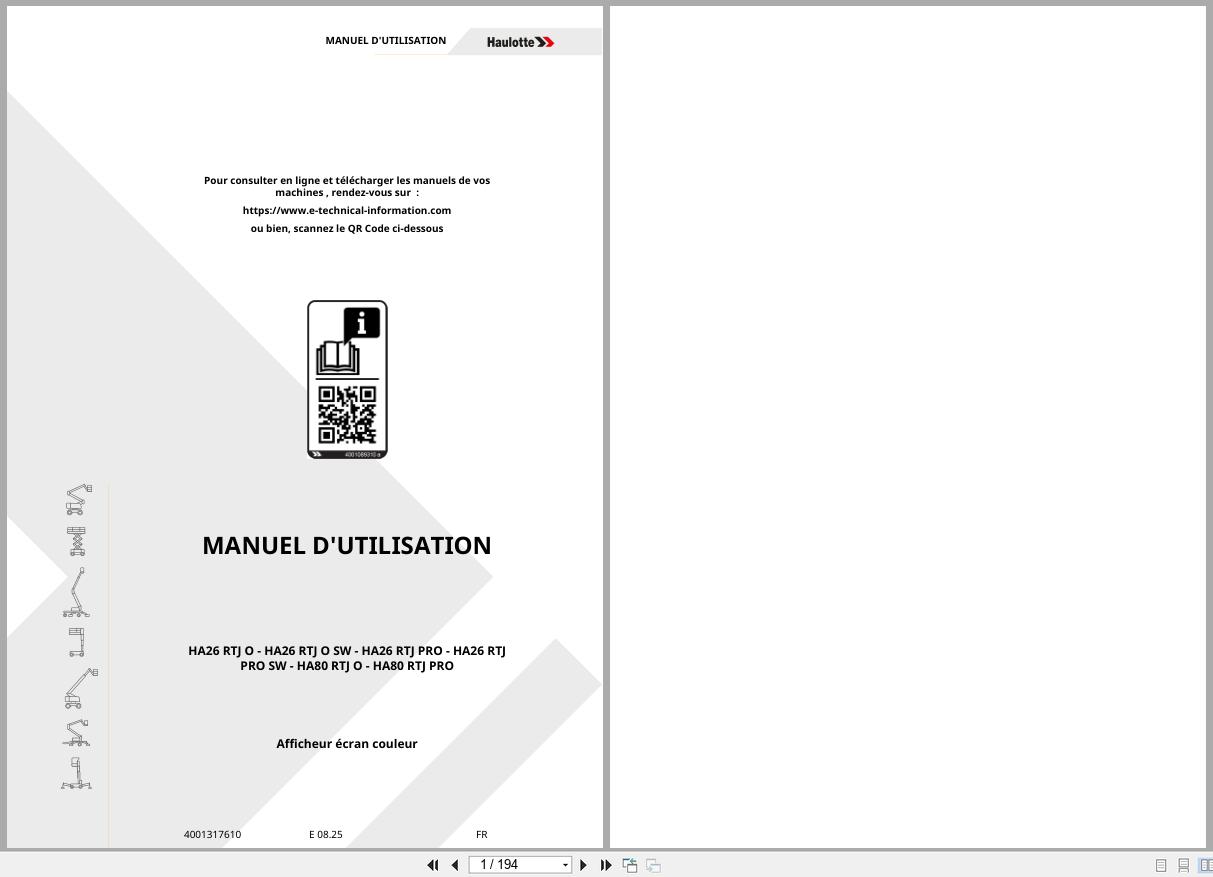1213x877 pixels.
Task: Click the go to previous view icon
Action: pyautogui.click(x=630, y=865)
